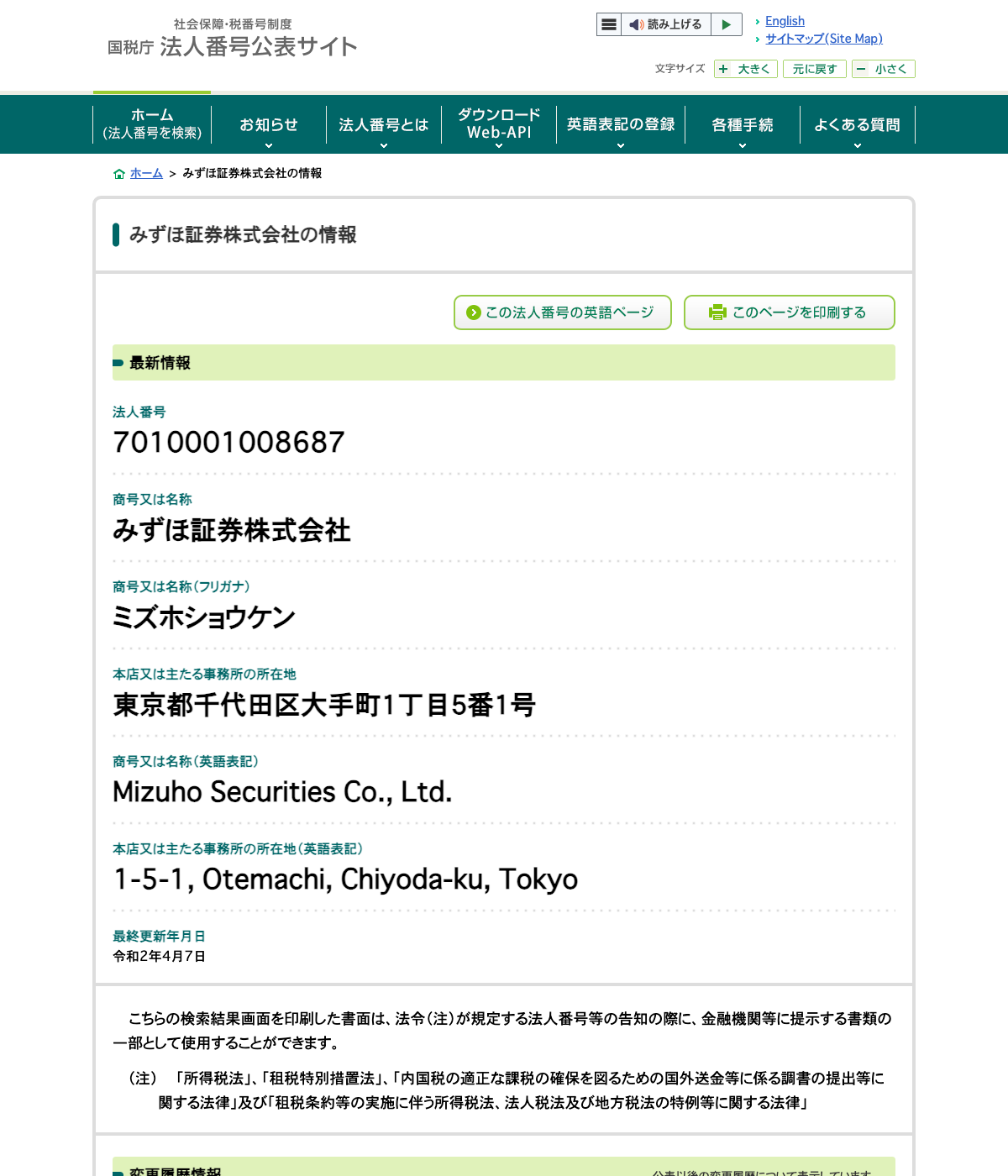Open the ダウンロード Web-API menu

[499, 123]
